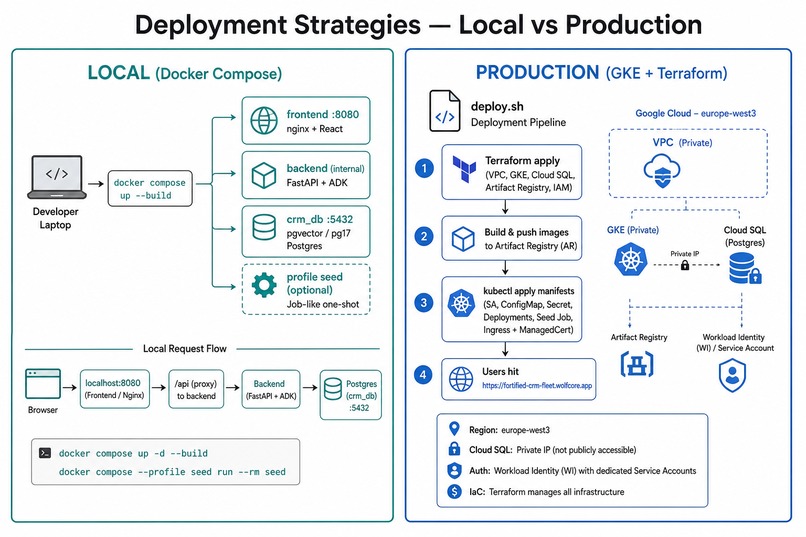Screen dimensions: 806x537
Task: Click the GKE Kubernetes hexagon icon
Action: pyautogui.click(x=630, y=260)
